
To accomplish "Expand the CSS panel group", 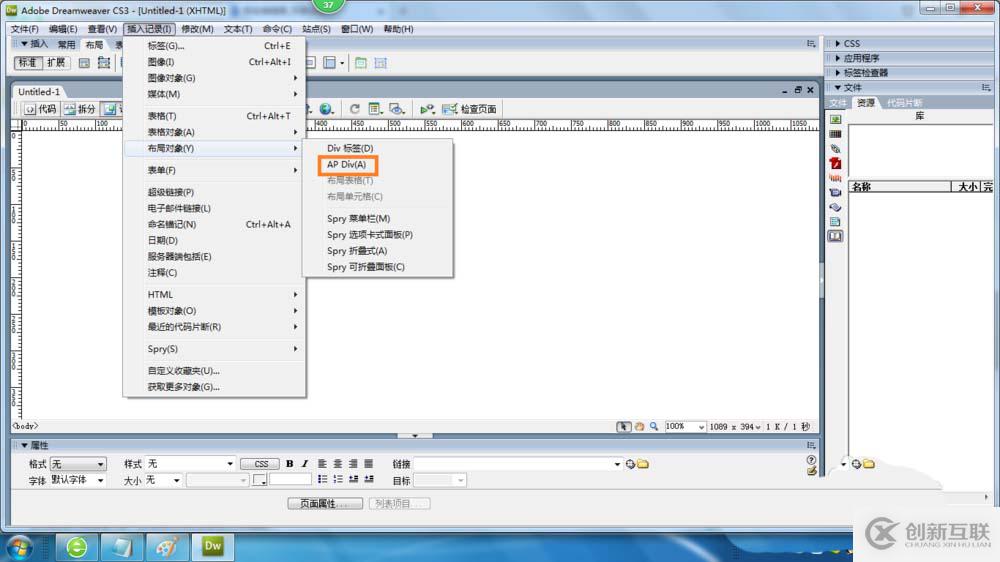I will [851, 43].
